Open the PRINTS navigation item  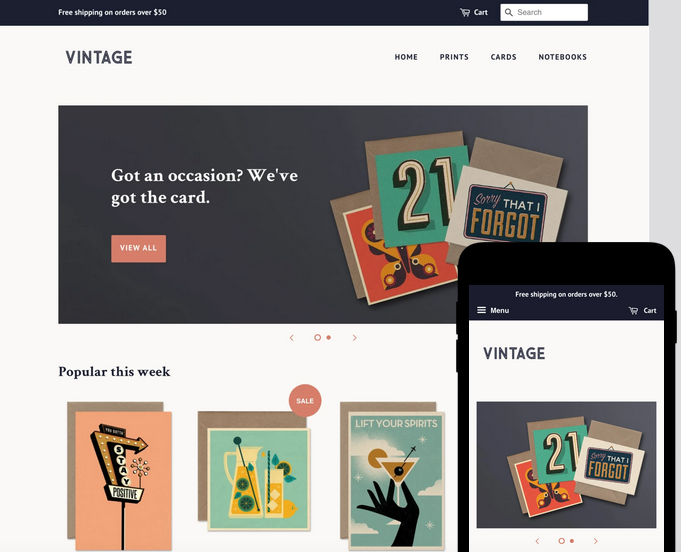point(454,57)
